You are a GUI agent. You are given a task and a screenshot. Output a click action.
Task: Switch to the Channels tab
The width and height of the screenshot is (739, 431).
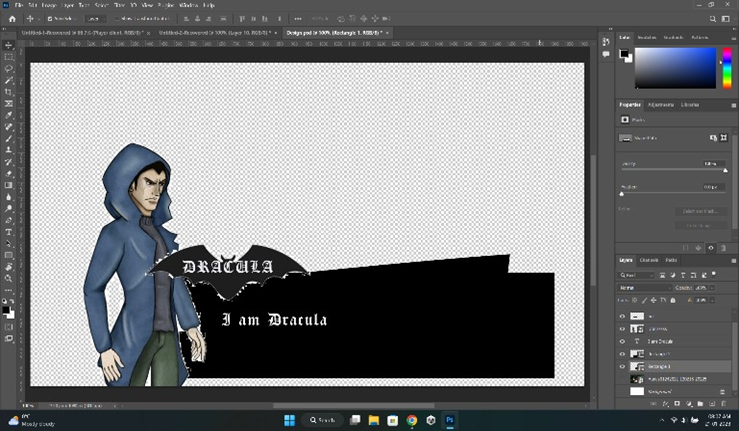point(649,261)
